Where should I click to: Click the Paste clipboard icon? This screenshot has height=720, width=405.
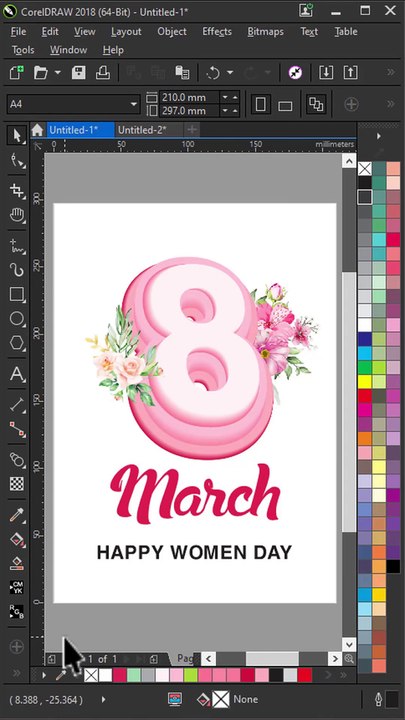tap(182, 73)
